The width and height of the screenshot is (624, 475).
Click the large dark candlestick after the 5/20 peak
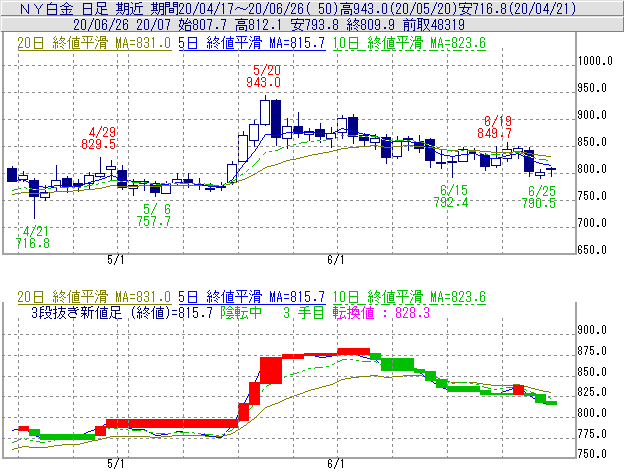tap(276, 119)
